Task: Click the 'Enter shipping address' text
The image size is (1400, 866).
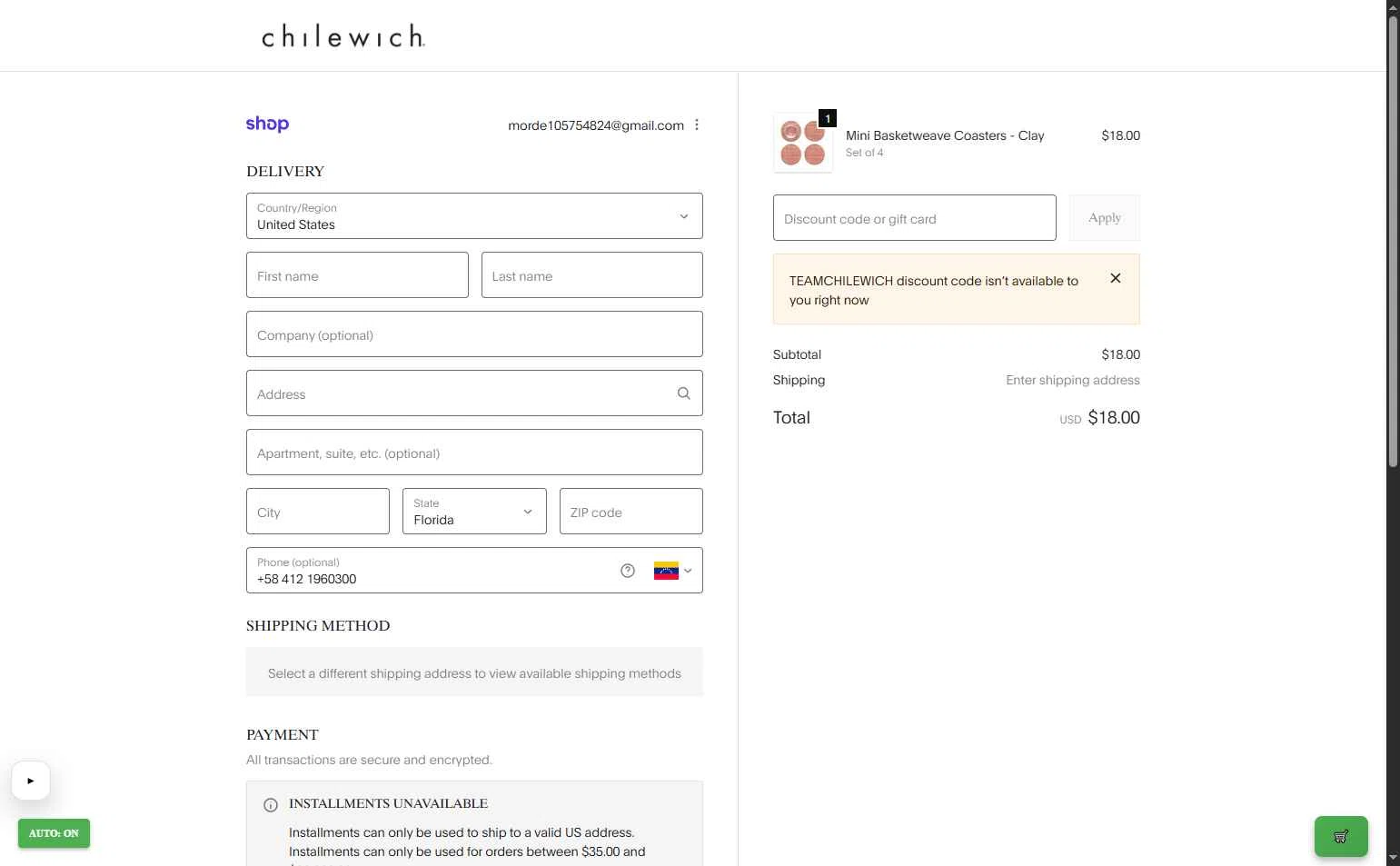Action: 1073,380
